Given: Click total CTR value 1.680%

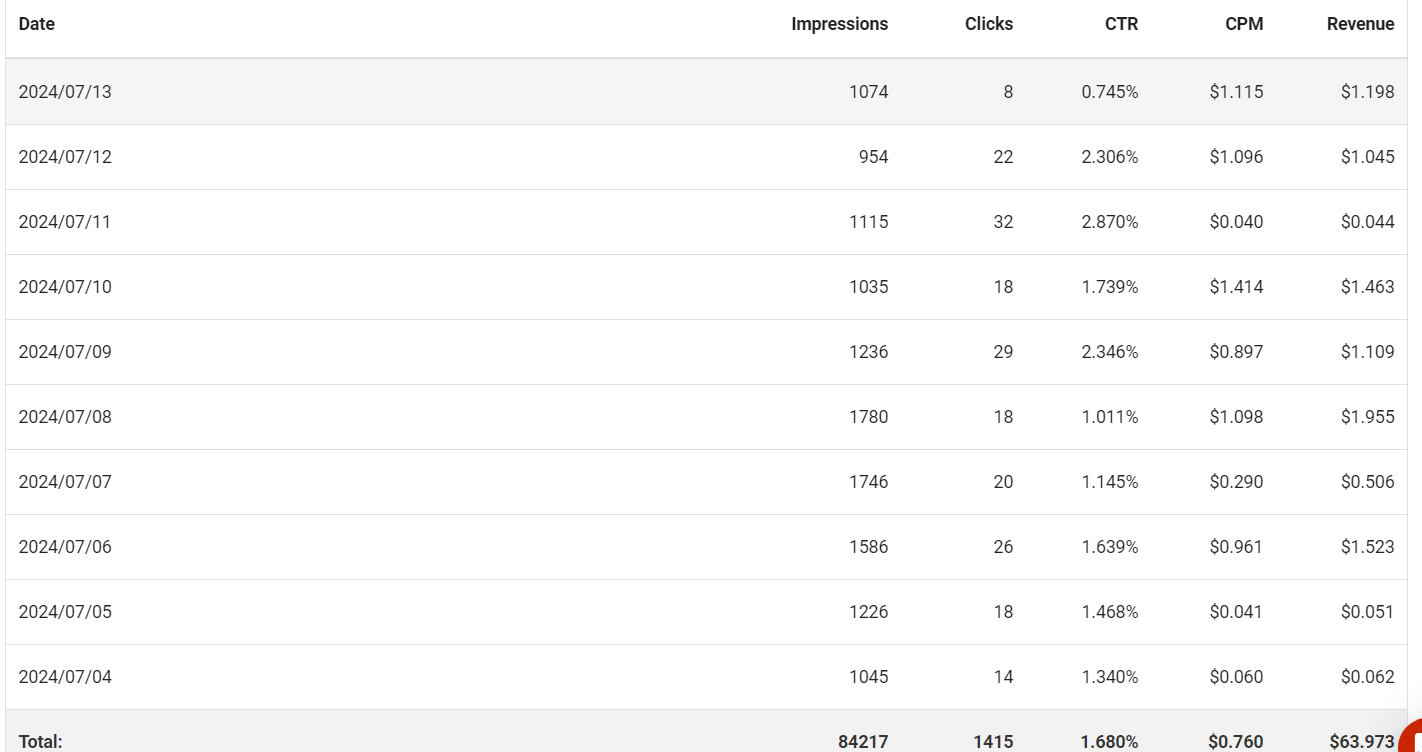Looking at the screenshot, I should pyautogui.click(x=1109, y=742).
